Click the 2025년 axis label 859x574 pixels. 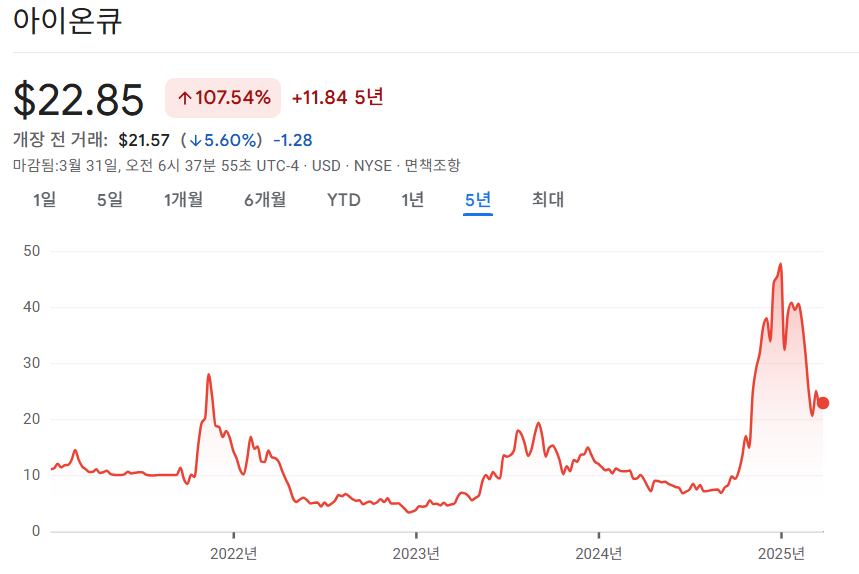(781, 554)
